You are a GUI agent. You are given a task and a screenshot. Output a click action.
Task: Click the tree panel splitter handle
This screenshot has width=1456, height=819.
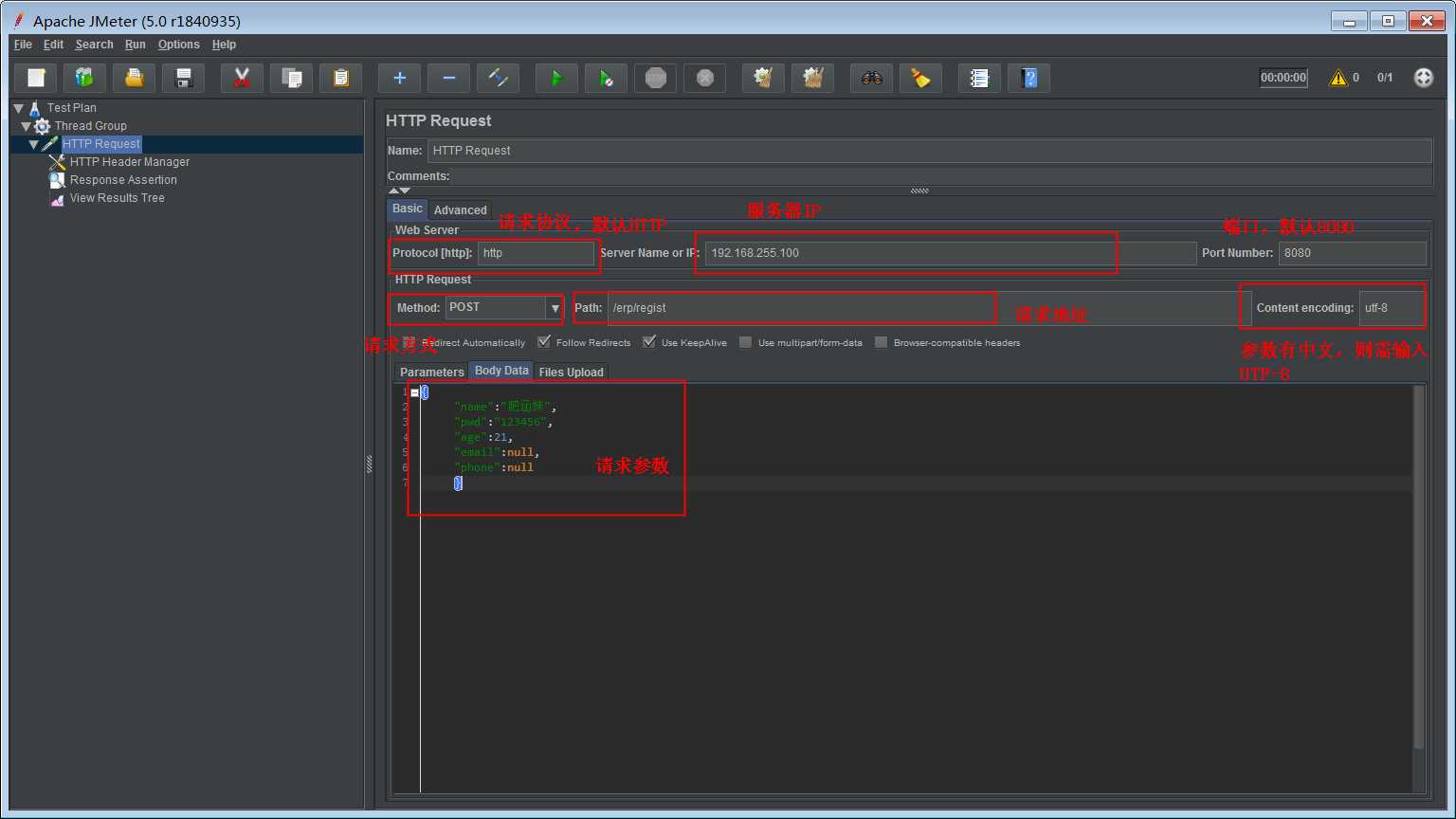tap(370, 464)
